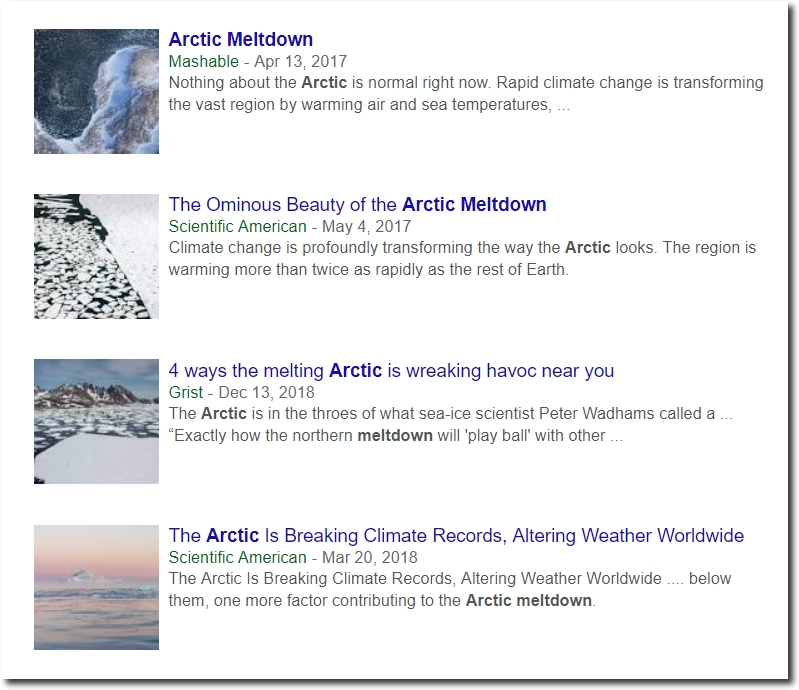This screenshot has width=799, height=690.
Task: Open the pink sunset ocean thumbnail
Action: point(96,587)
